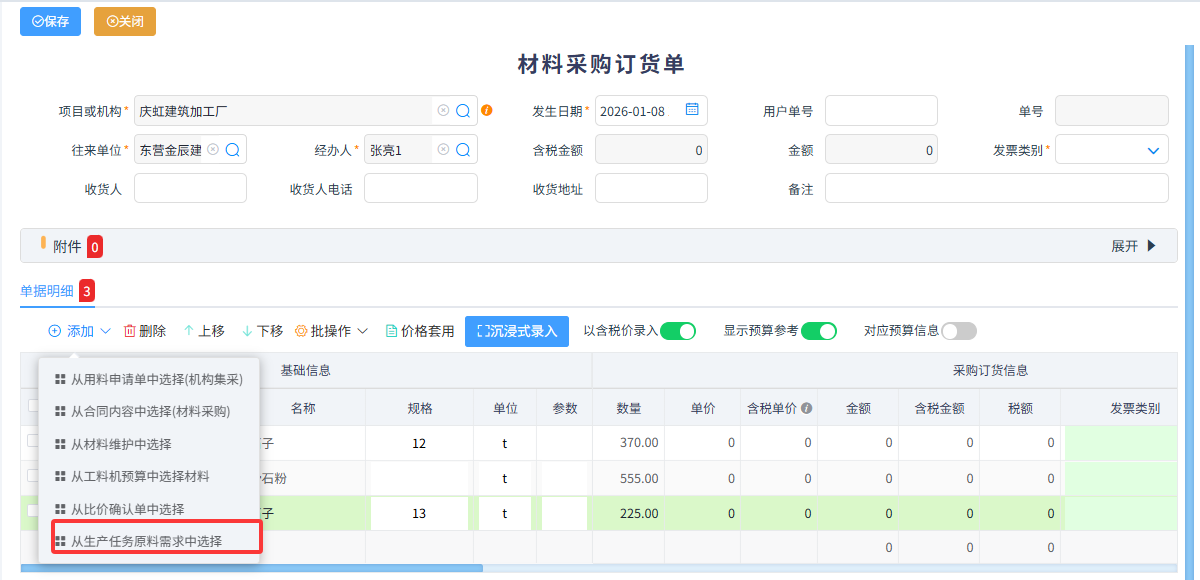Open the calendar picker for 发生日期
The image size is (1200, 580).
691,110
